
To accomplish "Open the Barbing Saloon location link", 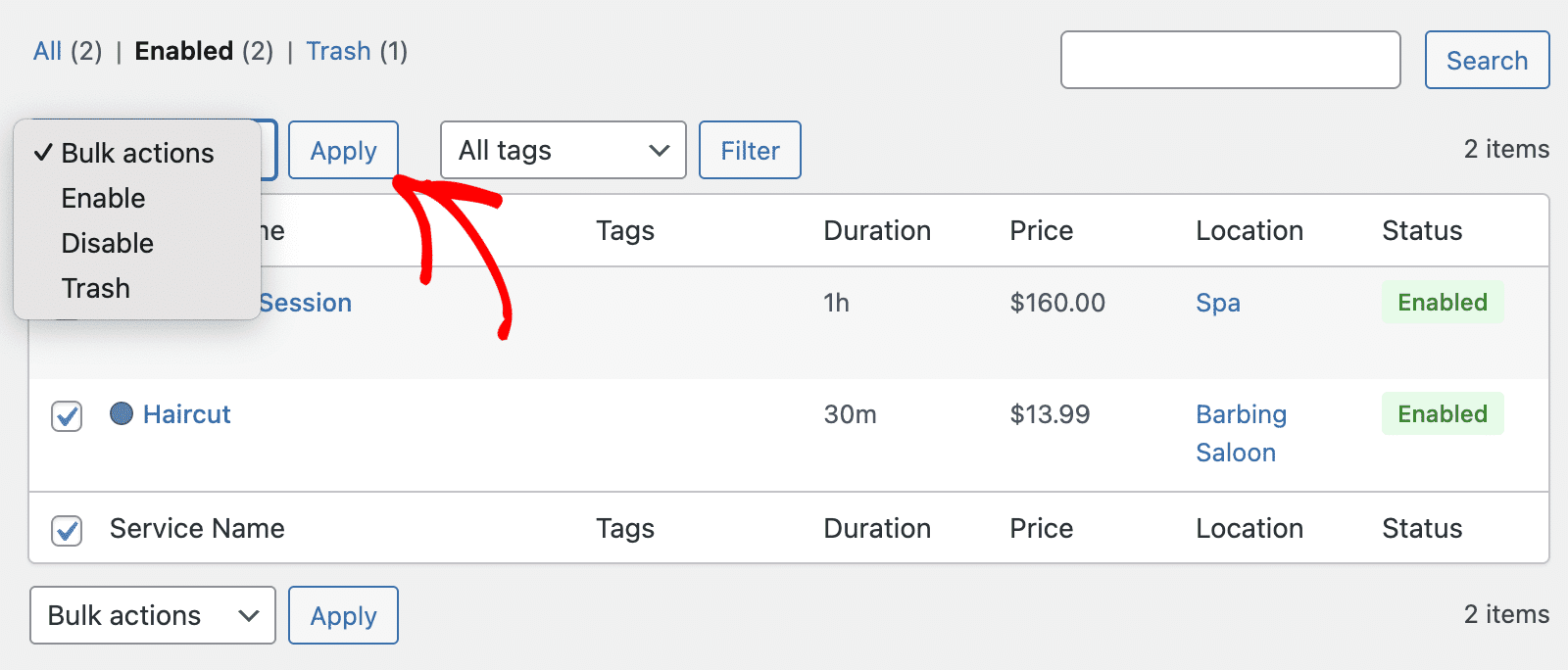I will point(1240,433).
